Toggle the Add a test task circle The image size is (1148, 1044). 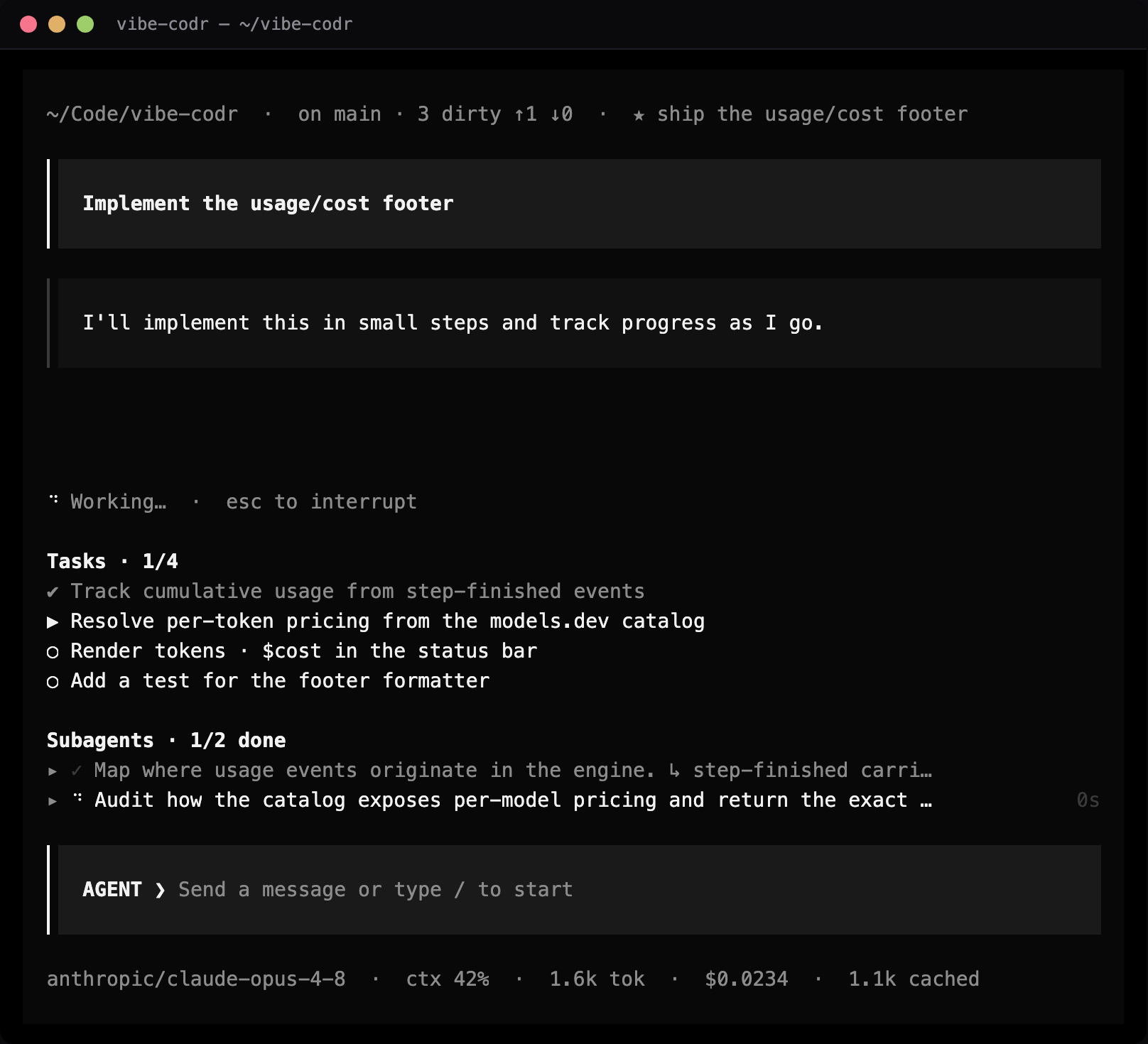[x=53, y=682]
